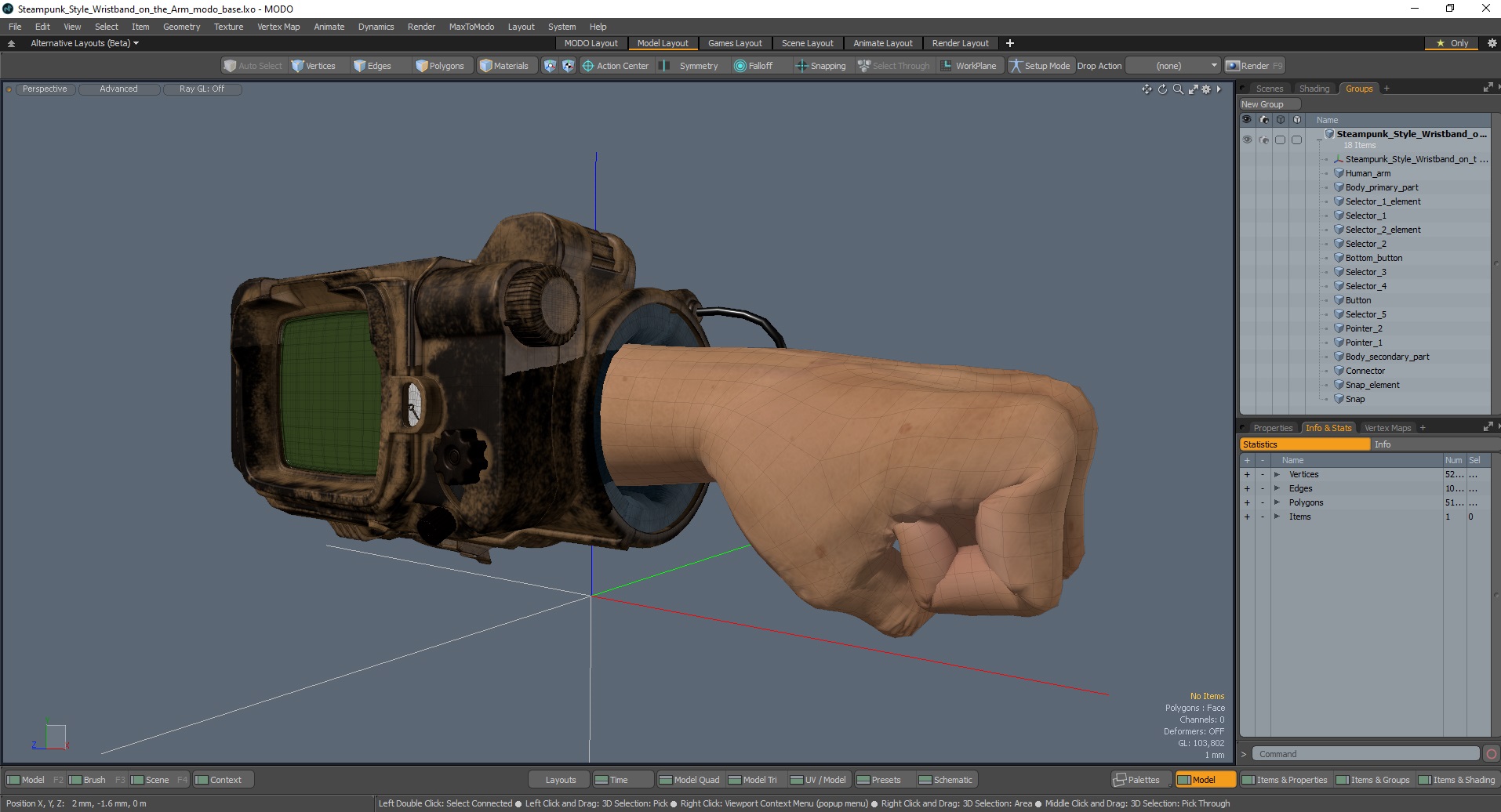Toggle Snapping
The height and width of the screenshot is (812, 1501).
[x=822, y=66]
